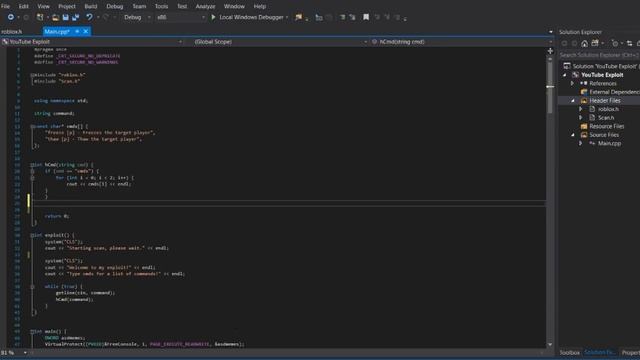
Task: Open the Edit menu
Action: click(24, 6)
